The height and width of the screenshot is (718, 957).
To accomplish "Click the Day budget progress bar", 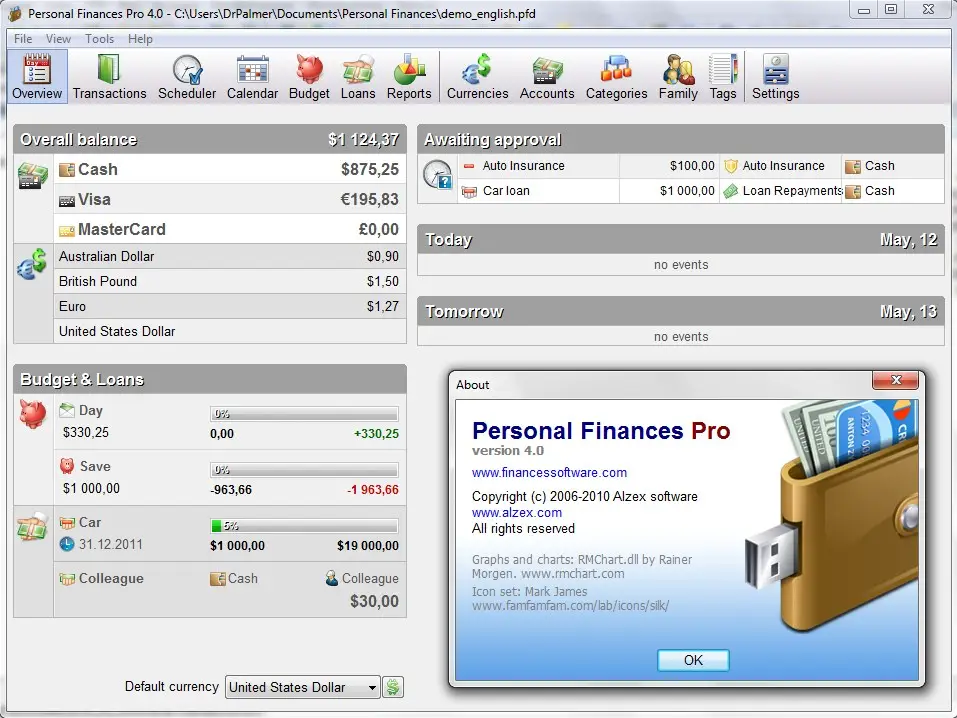I will point(304,414).
